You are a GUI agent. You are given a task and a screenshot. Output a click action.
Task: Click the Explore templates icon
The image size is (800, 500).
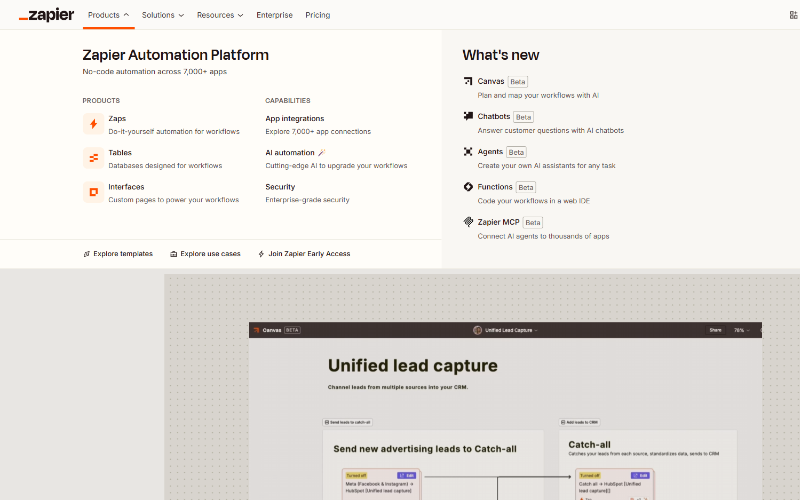tap(87, 254)
